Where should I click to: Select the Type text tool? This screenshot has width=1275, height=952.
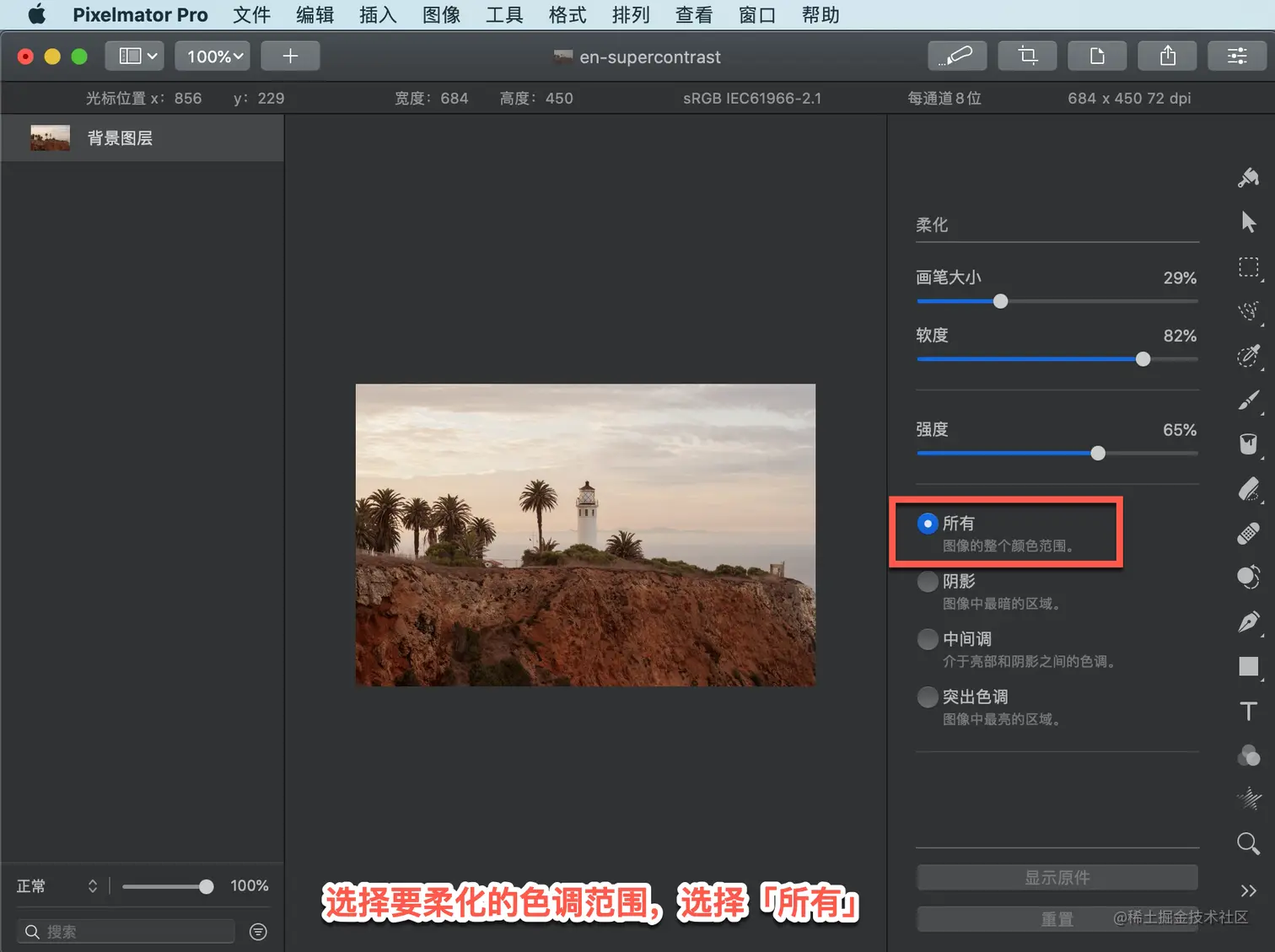(1249, 711)
